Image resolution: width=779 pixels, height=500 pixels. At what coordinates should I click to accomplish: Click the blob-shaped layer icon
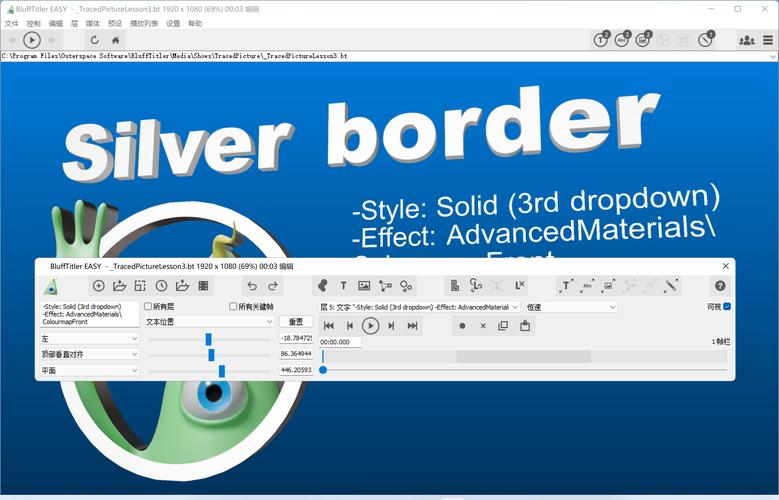[322, 286]
